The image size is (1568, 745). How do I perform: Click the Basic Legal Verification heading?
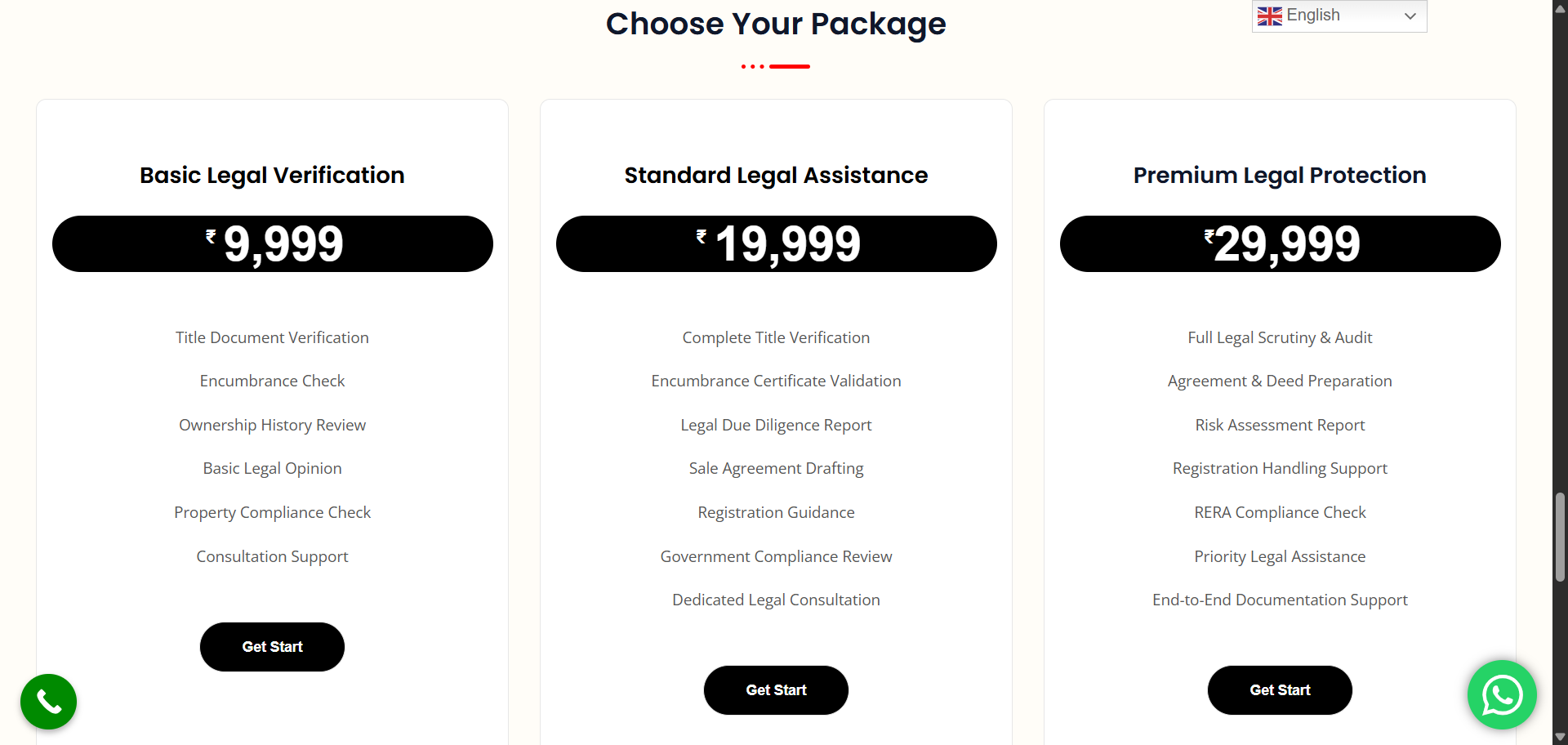click(x=272, y=176)
